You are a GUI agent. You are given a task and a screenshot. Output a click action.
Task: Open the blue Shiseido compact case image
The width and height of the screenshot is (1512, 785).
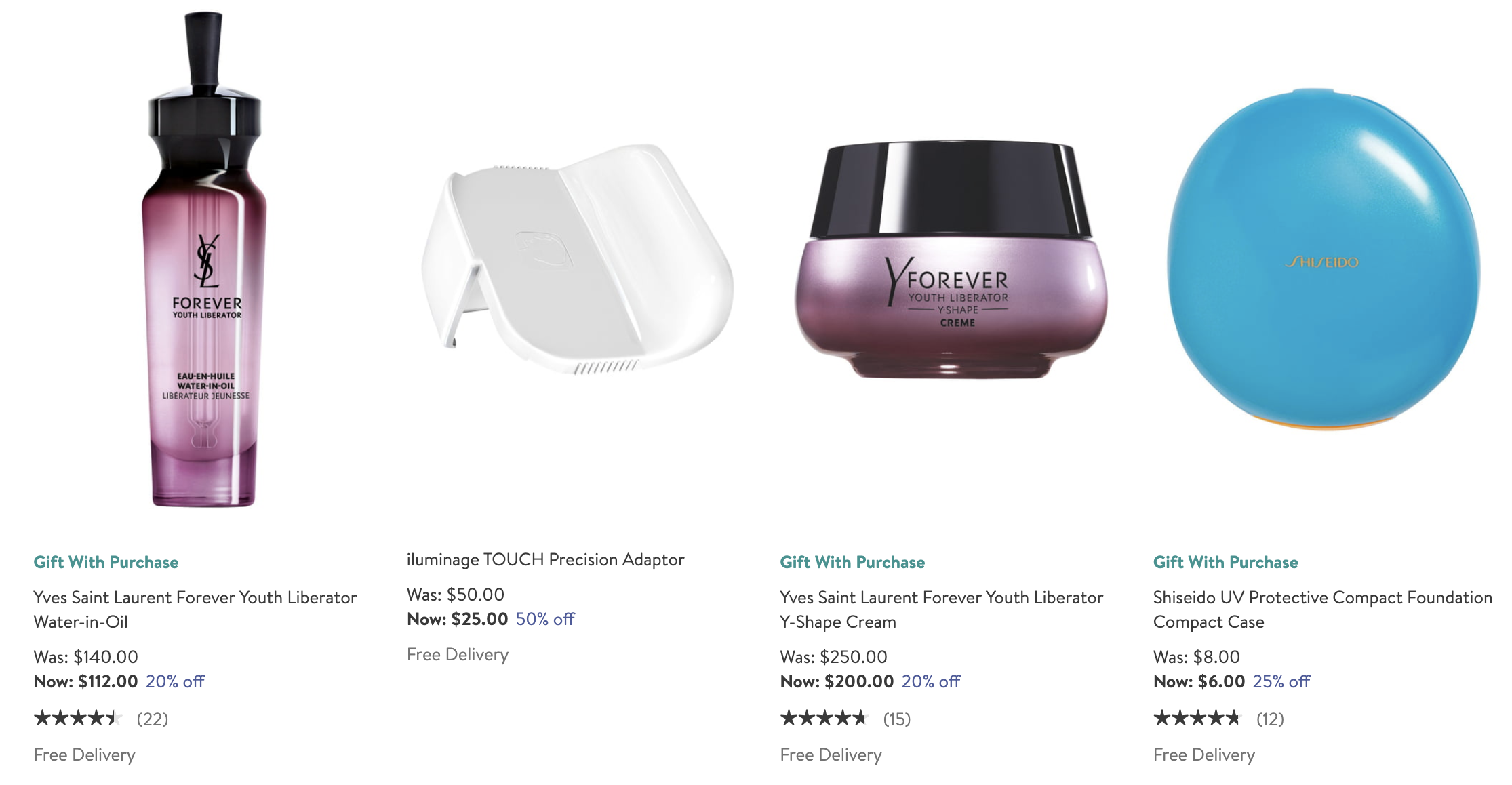tap(1324, 259)
